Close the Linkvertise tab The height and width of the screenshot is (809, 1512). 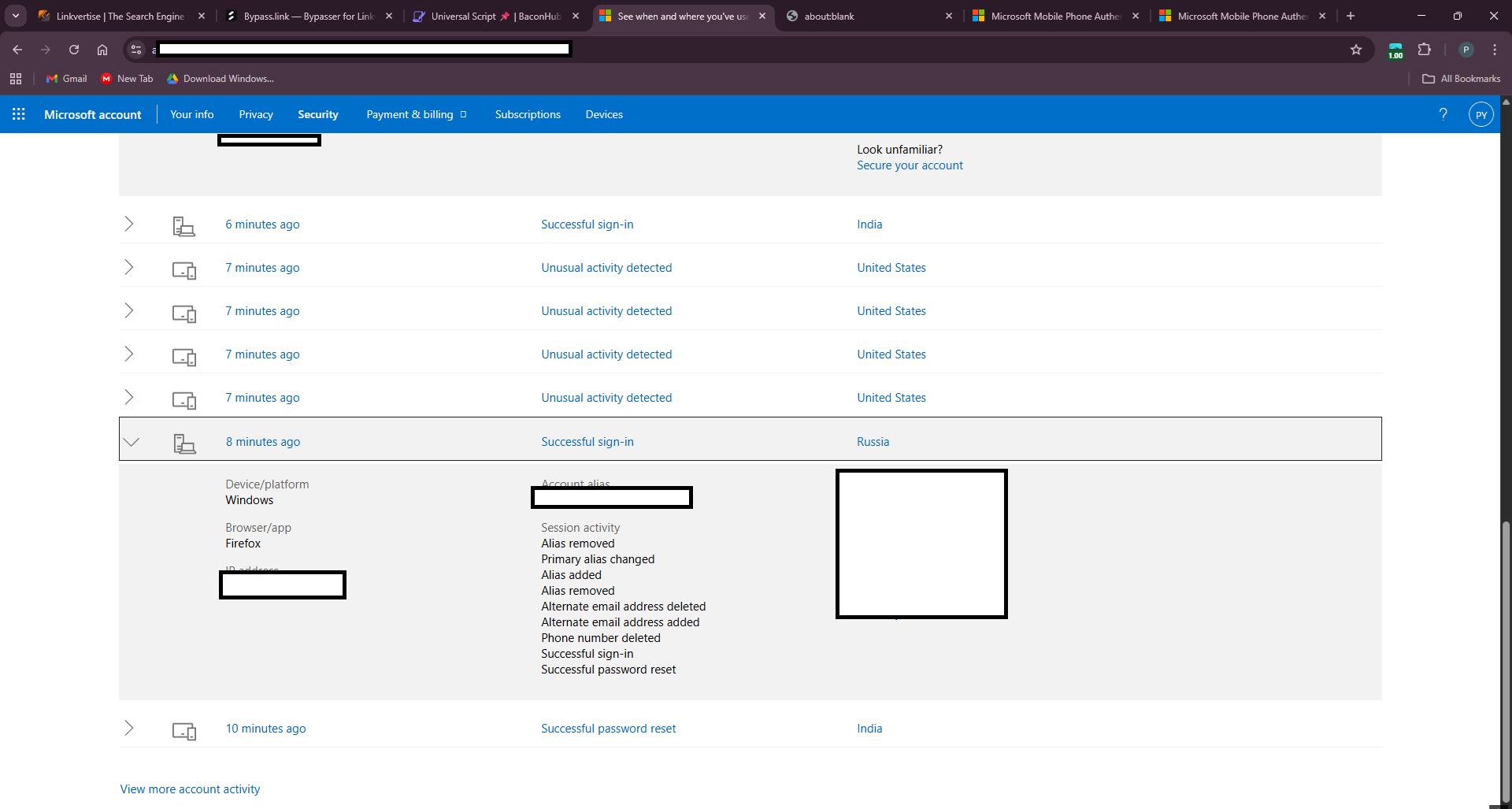tap(202, 16)
